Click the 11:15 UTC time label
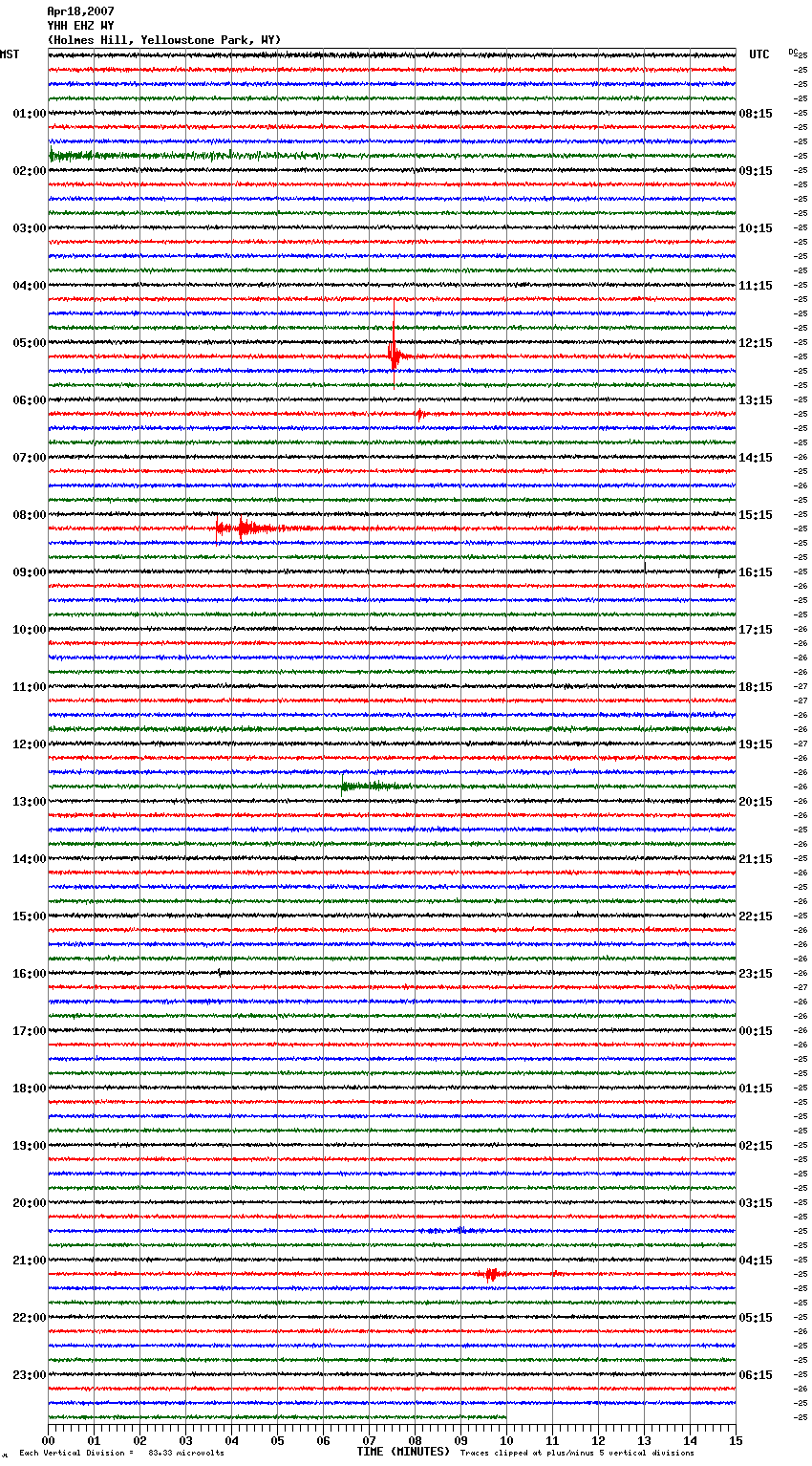Viewport: 812px width, 1466px height. pos(756,286)
